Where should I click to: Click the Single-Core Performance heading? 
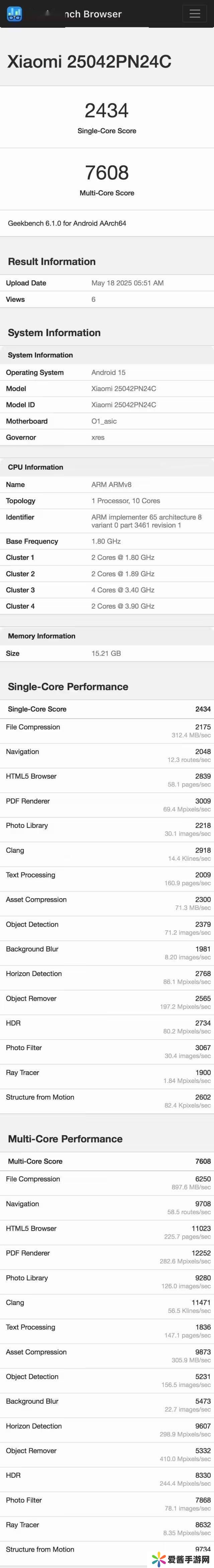(68, 686)
